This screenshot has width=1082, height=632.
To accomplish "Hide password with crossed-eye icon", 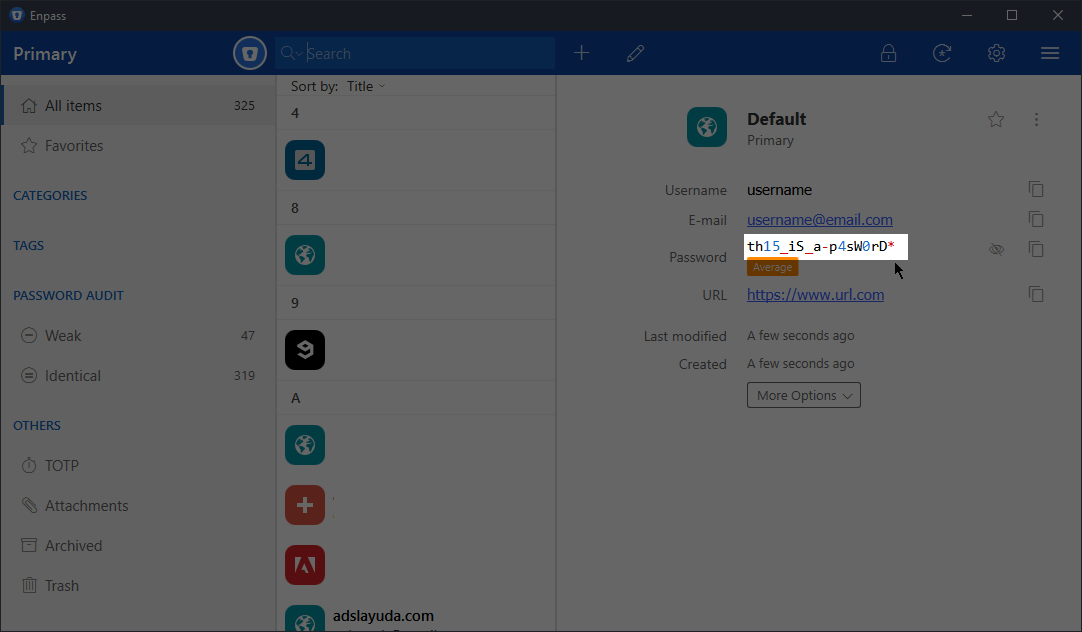I will click(996, 249).
